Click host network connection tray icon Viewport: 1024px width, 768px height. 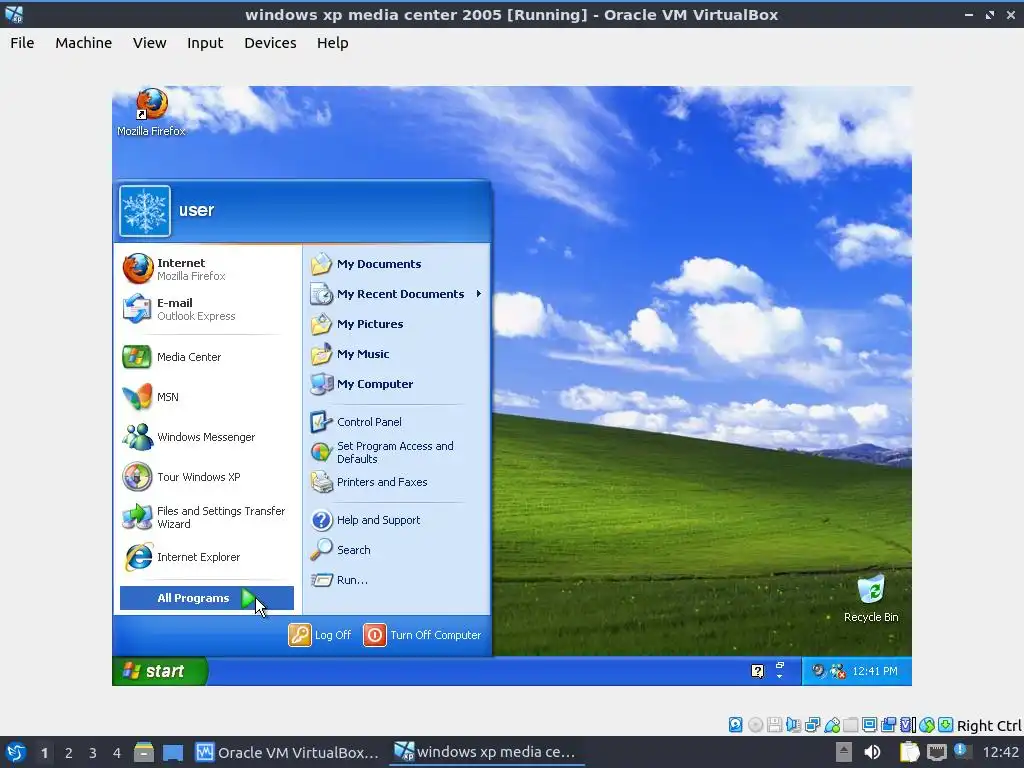pyautogui.click(x=936, y=752)
